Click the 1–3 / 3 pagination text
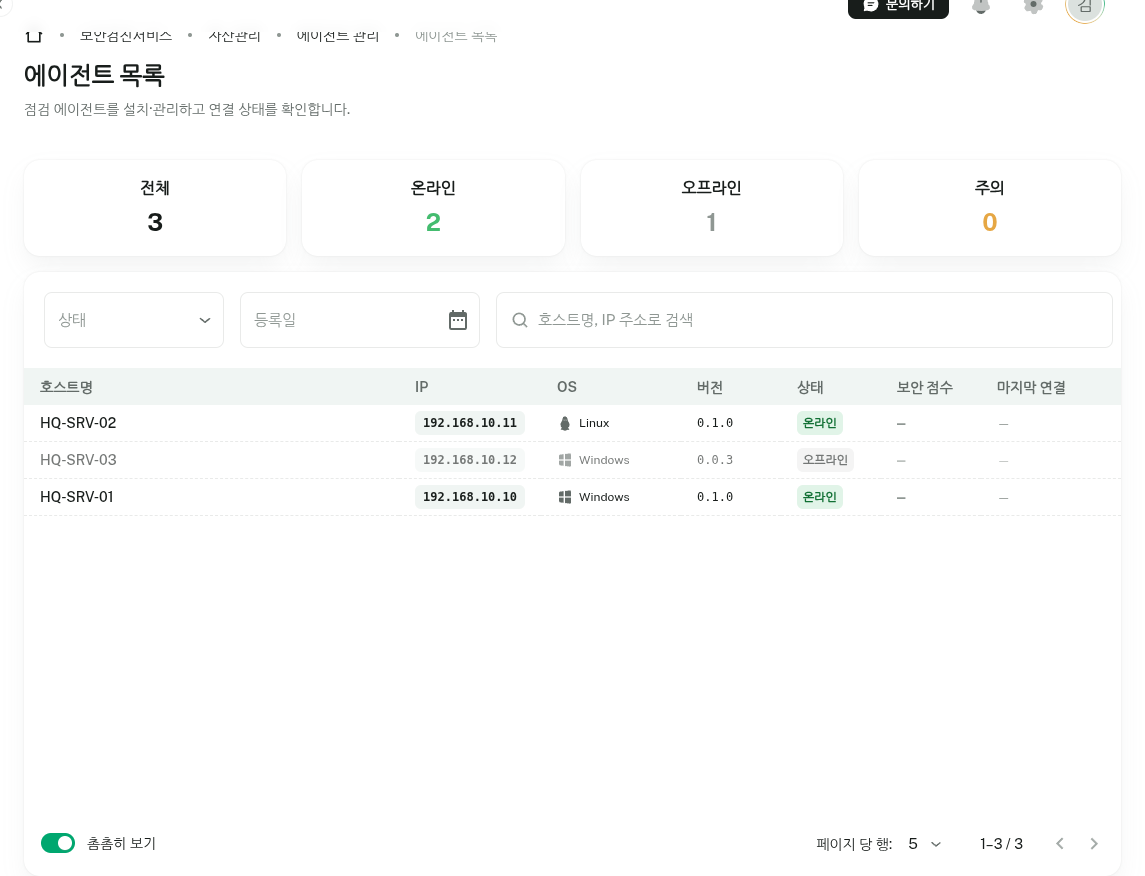The width and height of the screenshot is (1145, 876). tap(1001, 844)
